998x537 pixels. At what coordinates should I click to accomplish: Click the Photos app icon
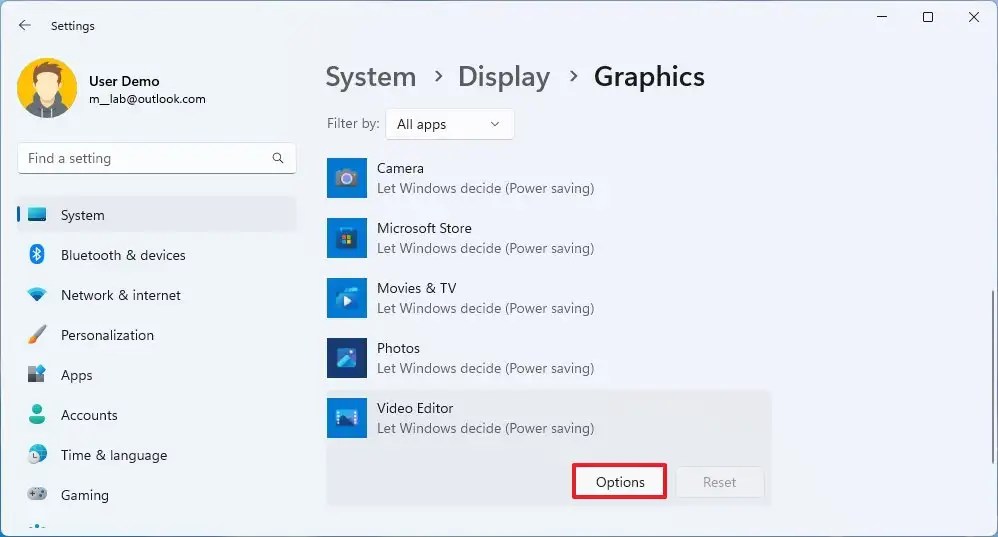pyautogui.click(x=347, y=358)
